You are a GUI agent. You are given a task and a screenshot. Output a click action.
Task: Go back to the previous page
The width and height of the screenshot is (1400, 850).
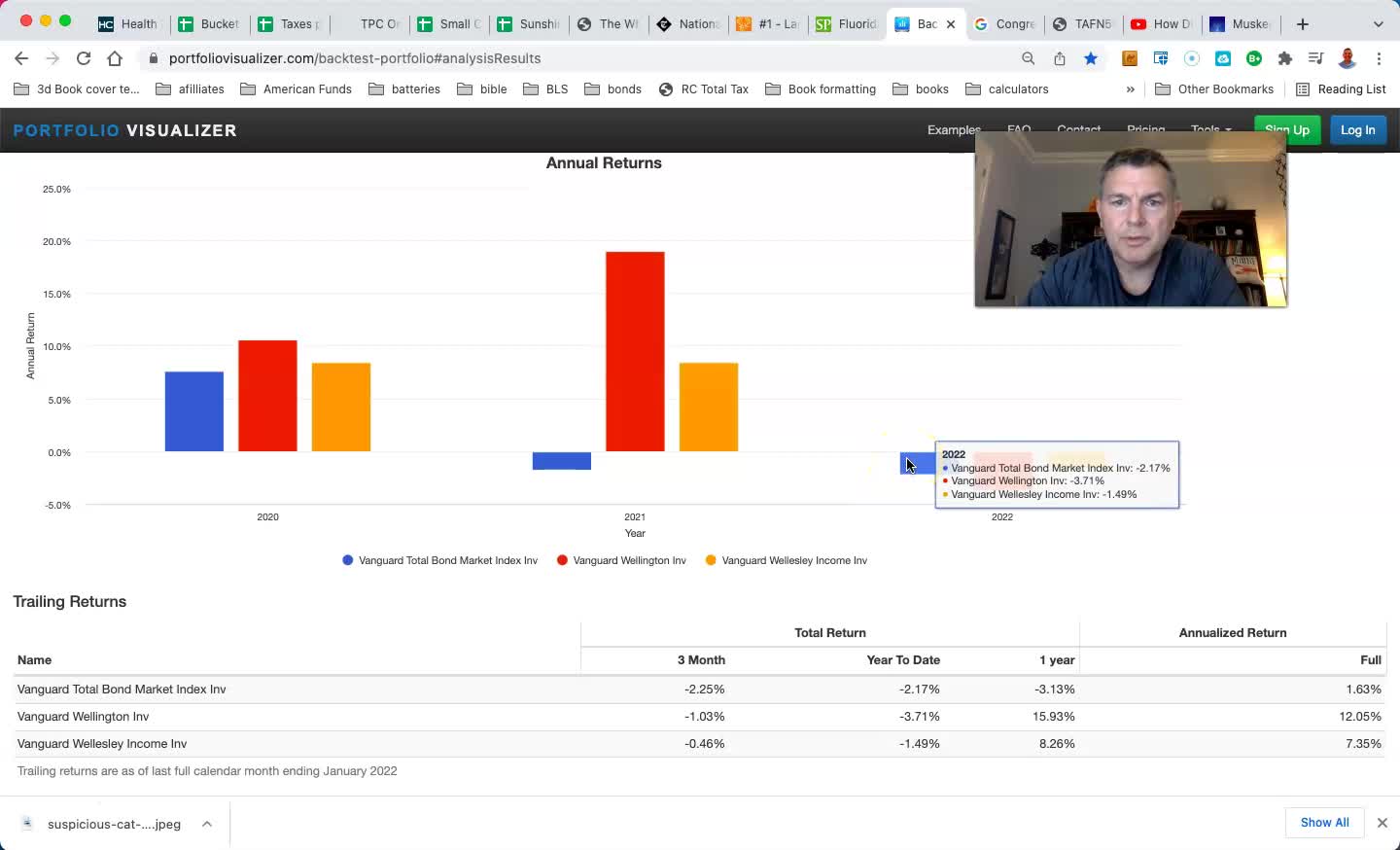coord(21,58)
